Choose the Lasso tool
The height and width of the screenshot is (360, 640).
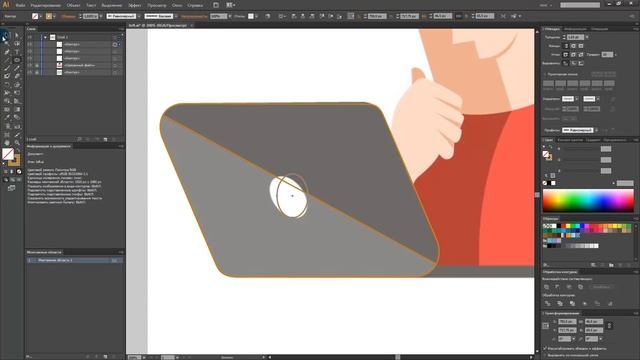(x=17, y=44)
